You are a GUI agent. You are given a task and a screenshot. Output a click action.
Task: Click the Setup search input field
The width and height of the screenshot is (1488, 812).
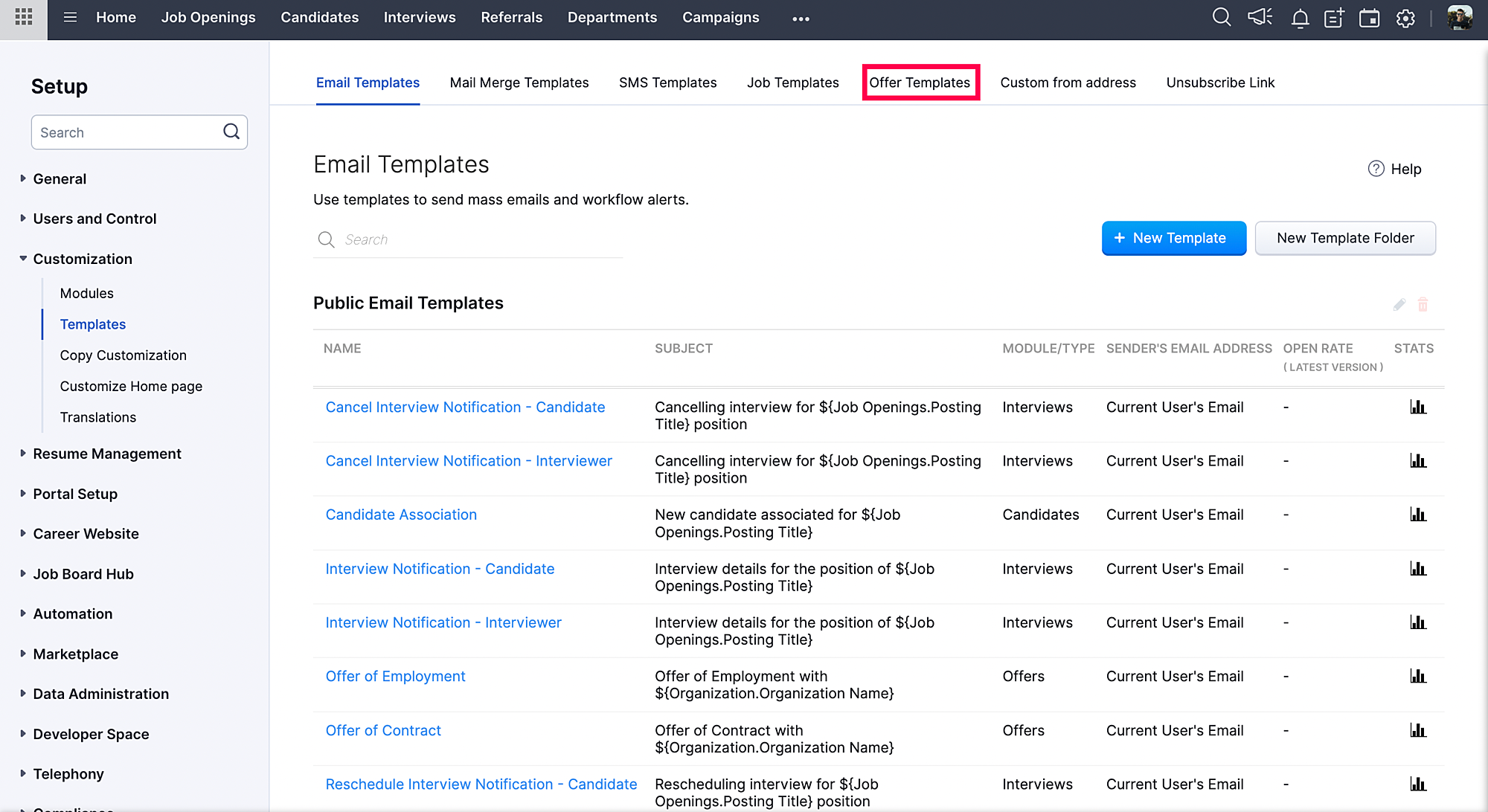126,132
